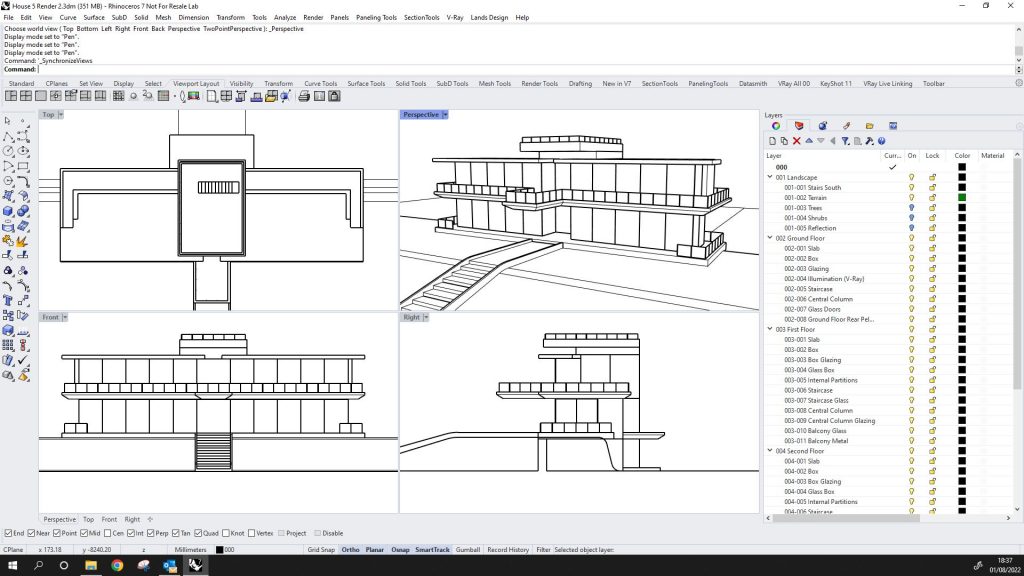Move layer up with blue up arrow

coord(808,141)
